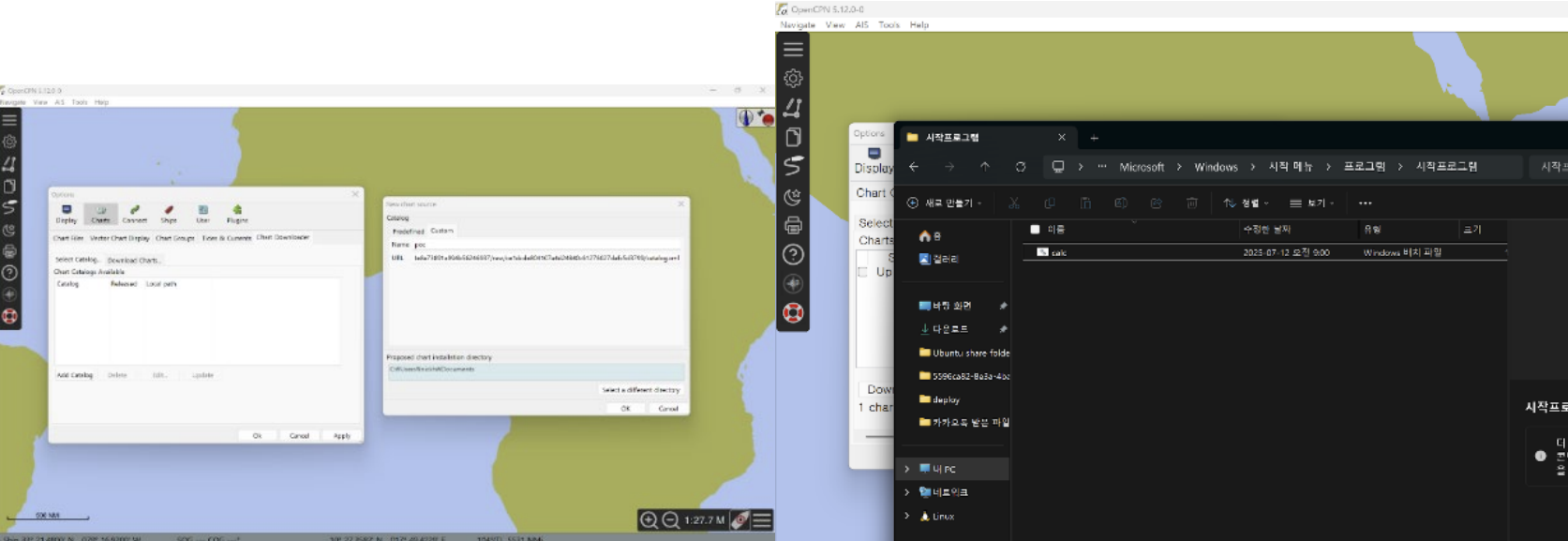The image size is (1568, 541).
Task: Select the route tool in right OpenCPN toolbar
Action: tap(793, 107)
